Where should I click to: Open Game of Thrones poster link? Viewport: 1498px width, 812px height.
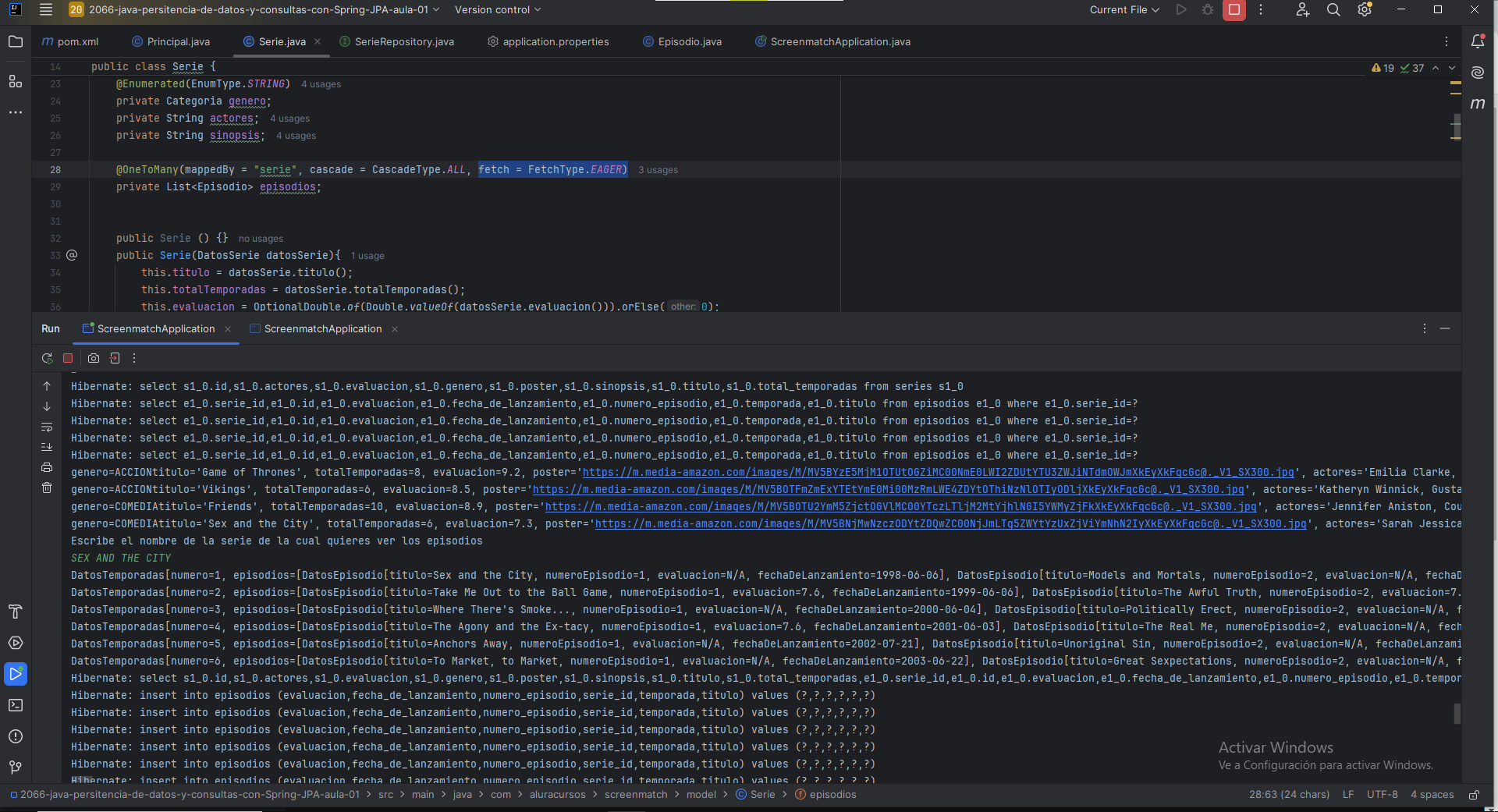click(x=939, y=472)
